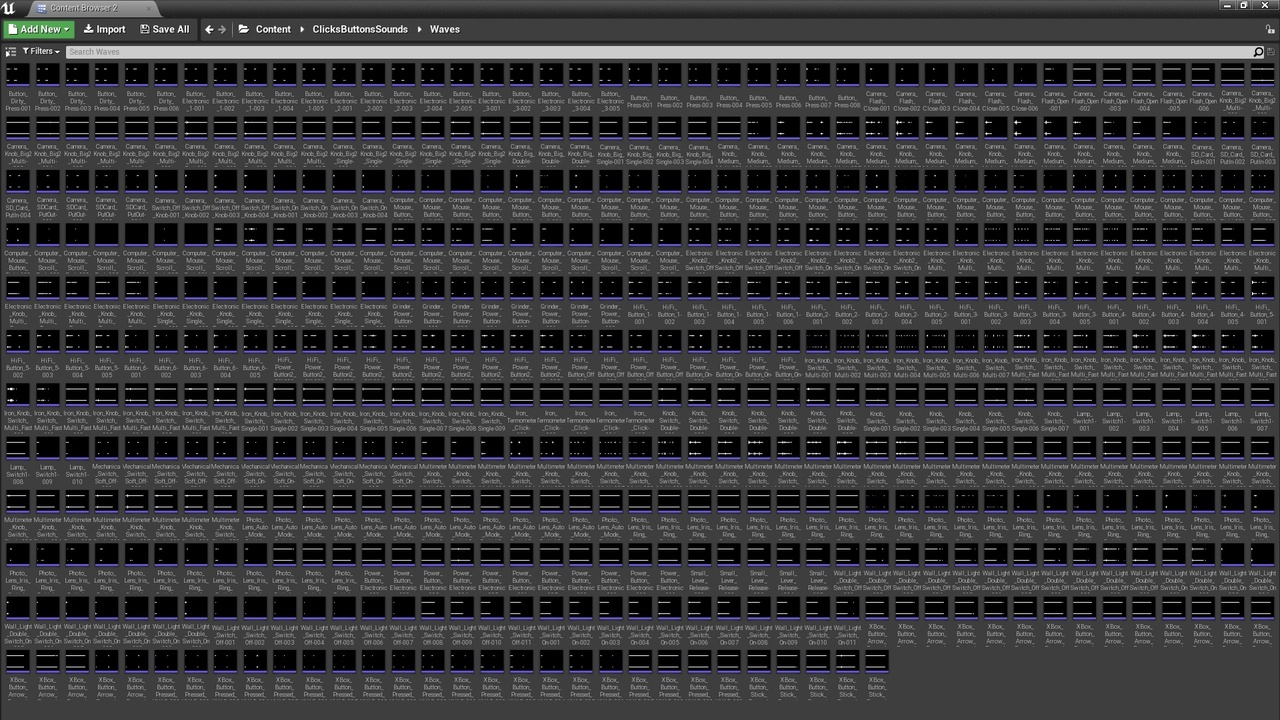Expand the arrow after ClicksButtonsSounds in breadcrumb
1280x720 pixels.
420,29
